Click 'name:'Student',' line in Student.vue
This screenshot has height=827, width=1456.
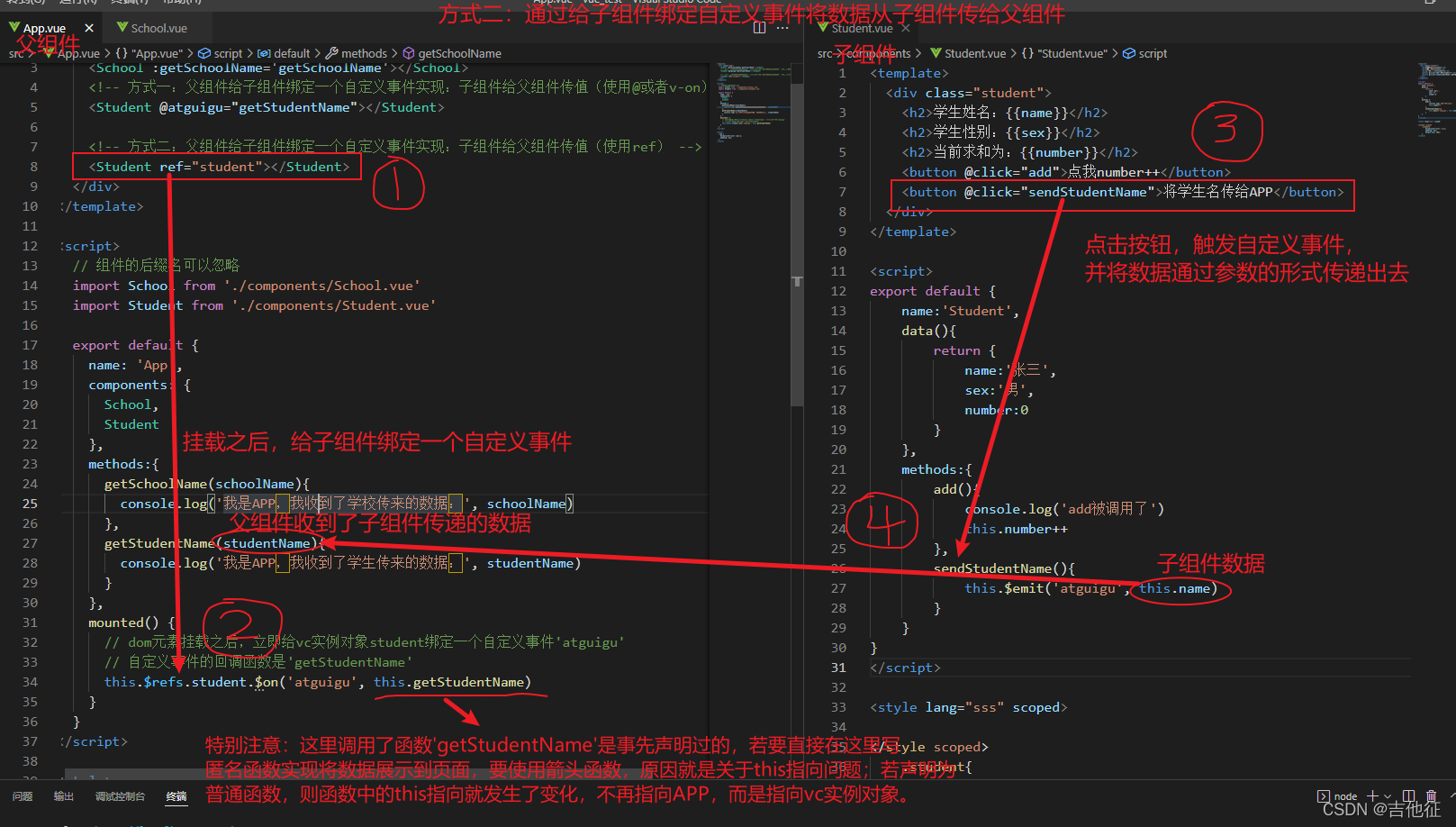(960, 311)
